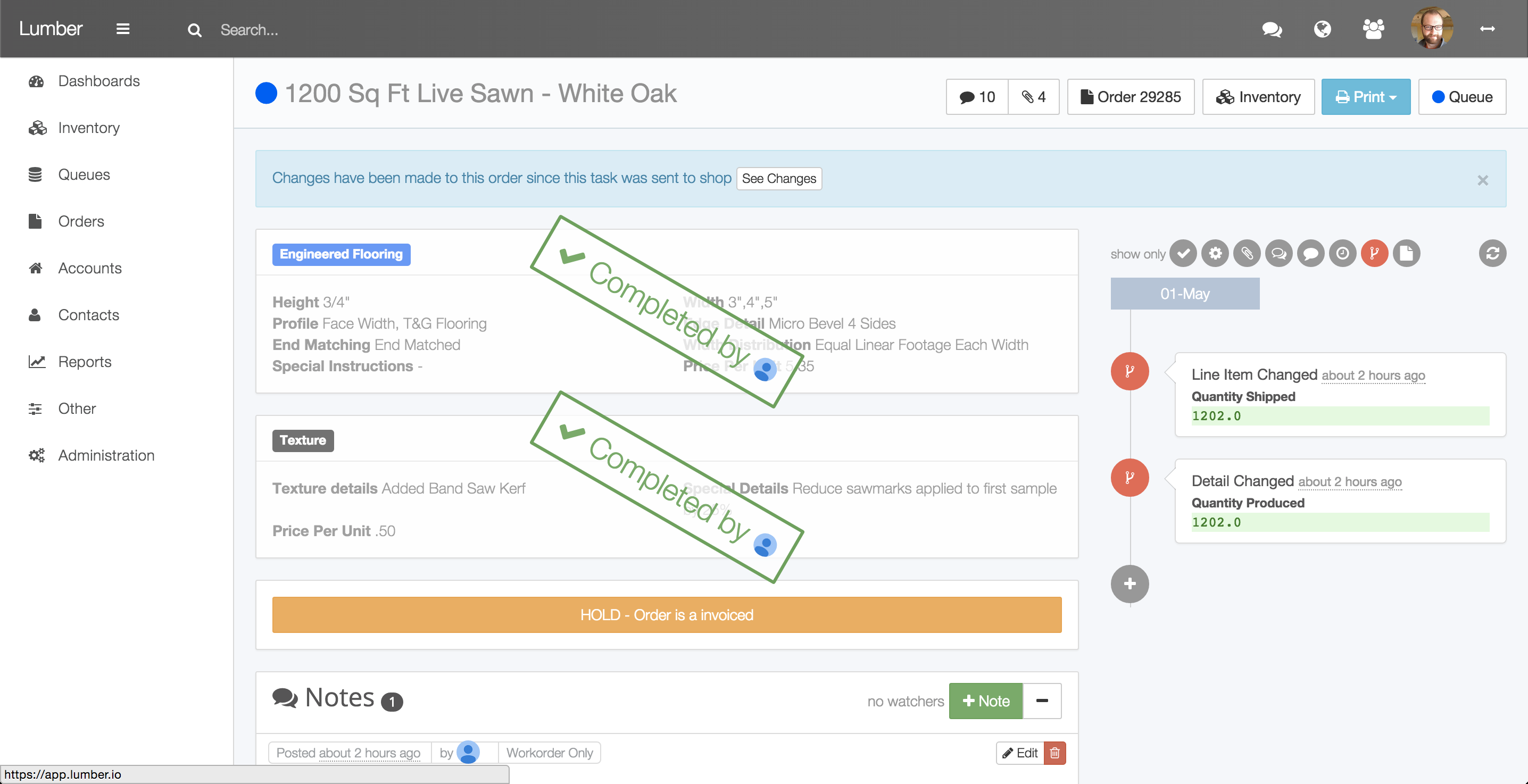The image size is (1528, 784).
Task: Edit the posted note
Action: tap(1020, 753)
